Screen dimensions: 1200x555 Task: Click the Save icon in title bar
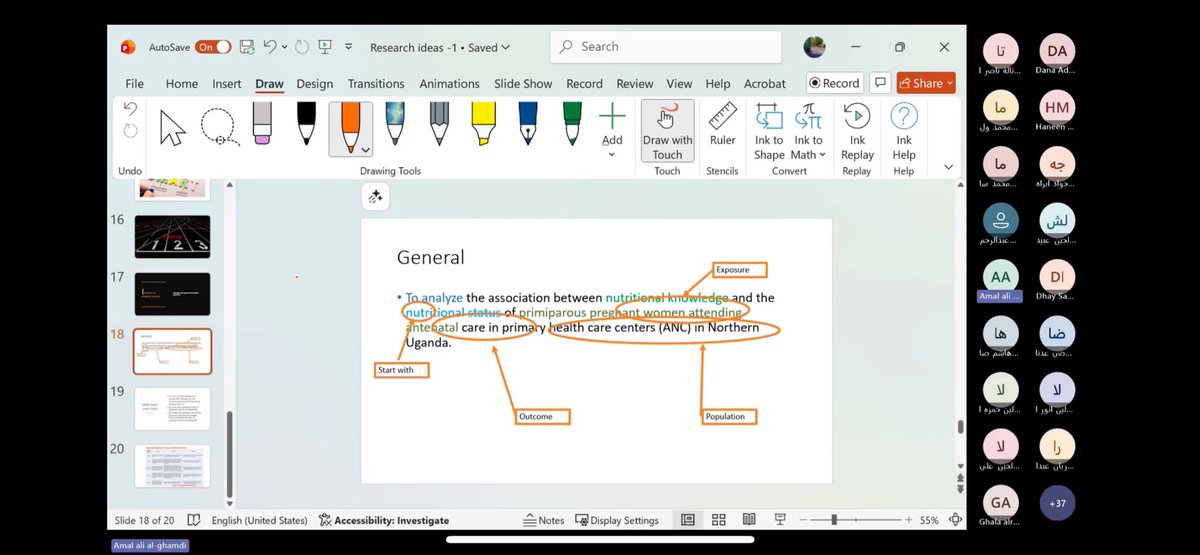246,47
